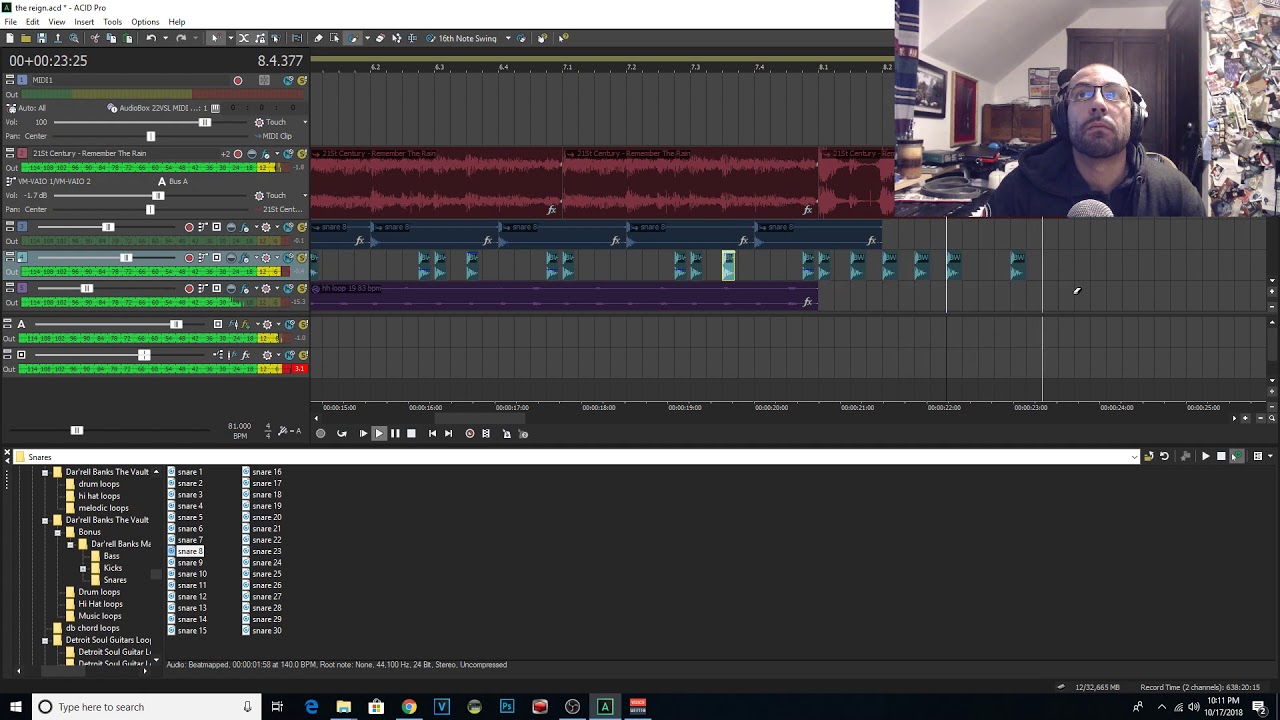Stop playback in transport bar
The image size is (1280, 720).
coord(411,433)
